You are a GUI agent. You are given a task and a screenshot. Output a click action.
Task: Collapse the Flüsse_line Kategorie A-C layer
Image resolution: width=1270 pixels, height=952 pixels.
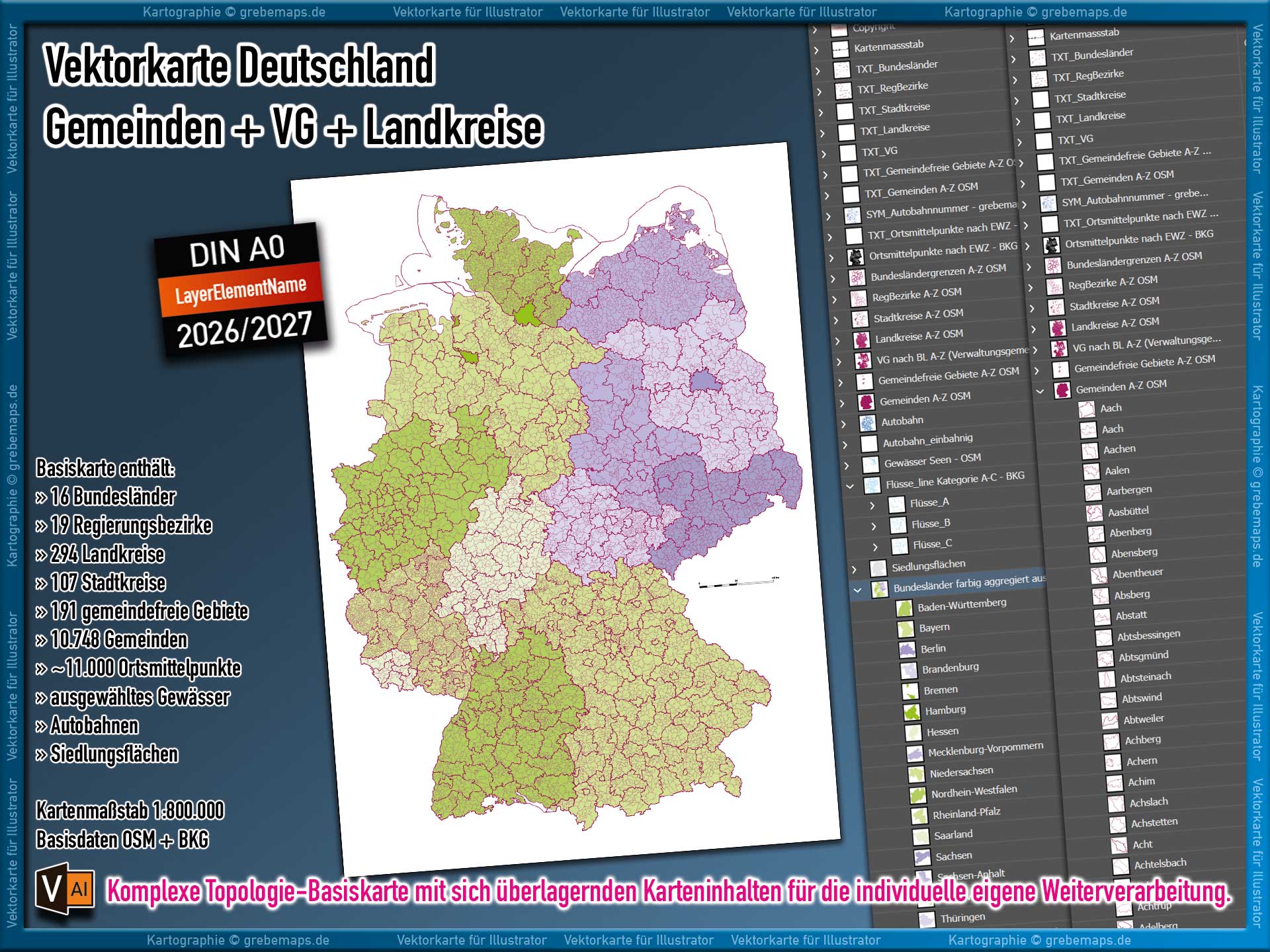pos(850,487)
